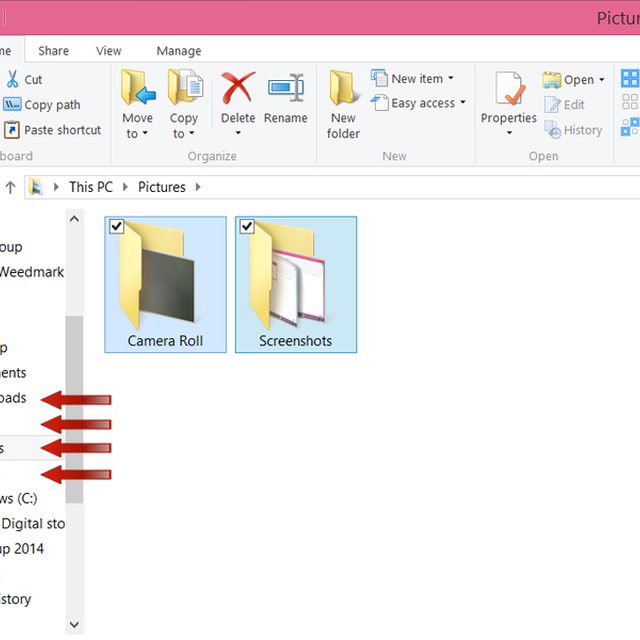Click This PC in the address breadcrumb
640x640 pixels.
[91, 187]
